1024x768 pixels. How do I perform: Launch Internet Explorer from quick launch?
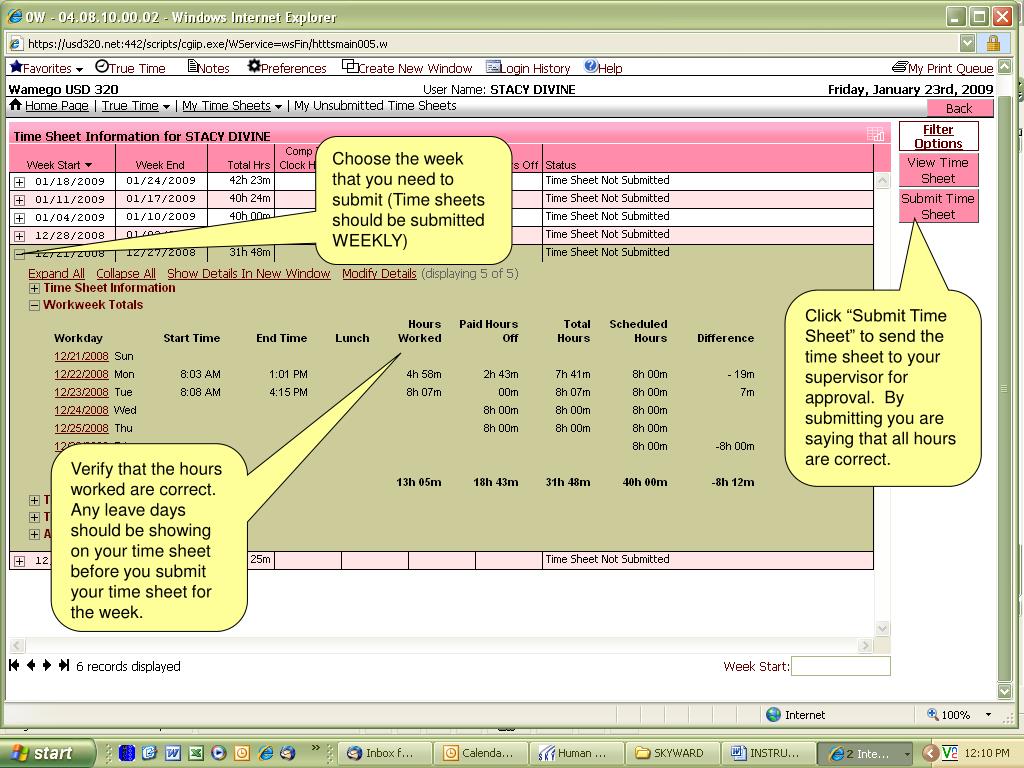[x=264, y=753]
